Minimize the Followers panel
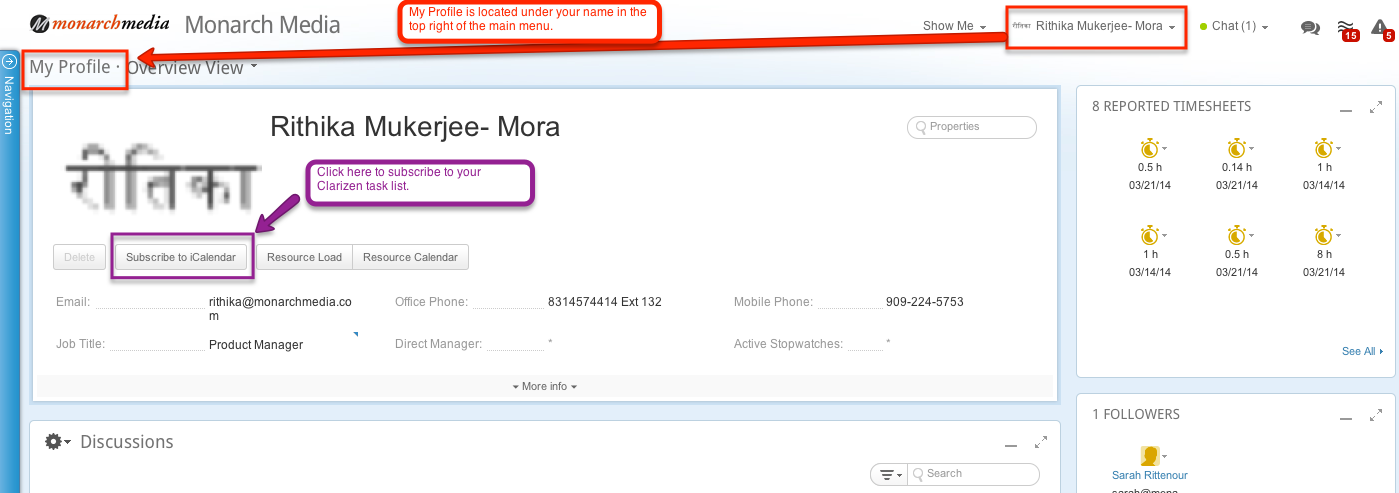The height and width of the screenshot is (493, 1399). [1346, 417]
